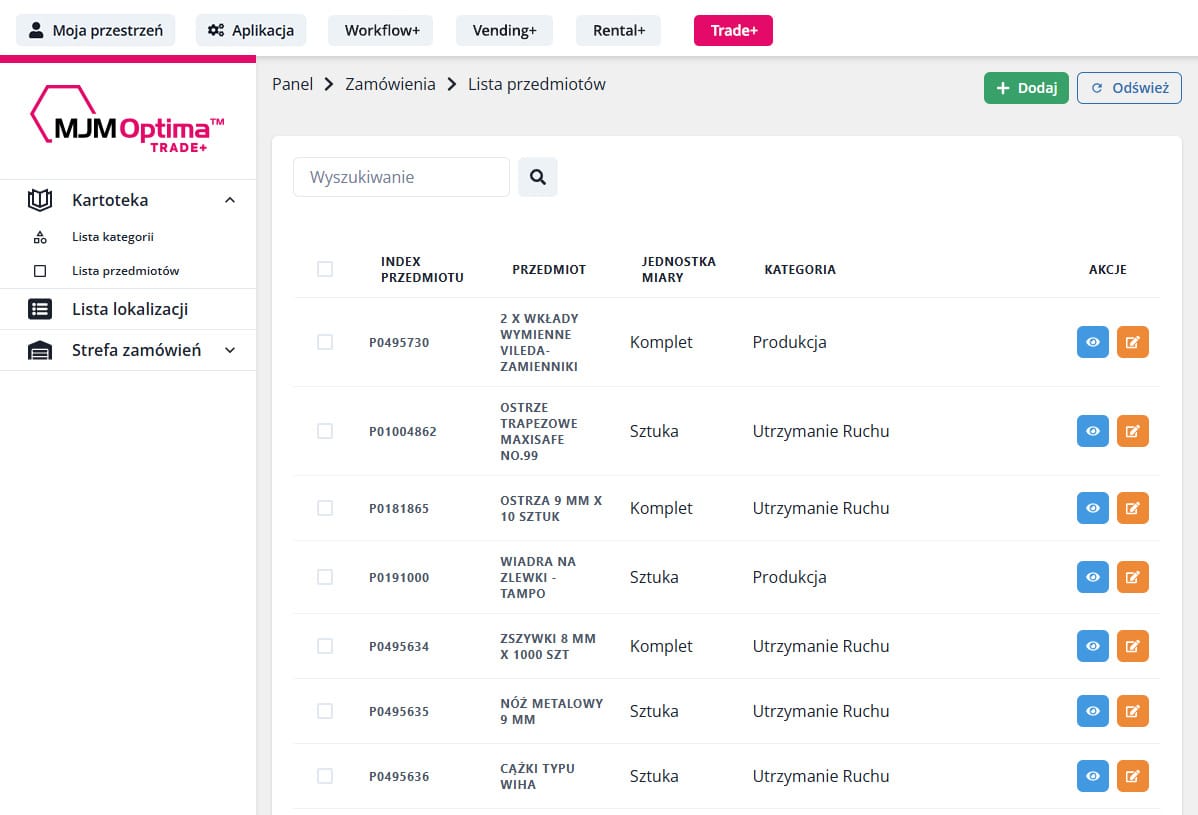This screenshot has width=1198, height=815.
Task: Show details for CĄŻKI TYPU WIHA
Action: click(1092, 776)
